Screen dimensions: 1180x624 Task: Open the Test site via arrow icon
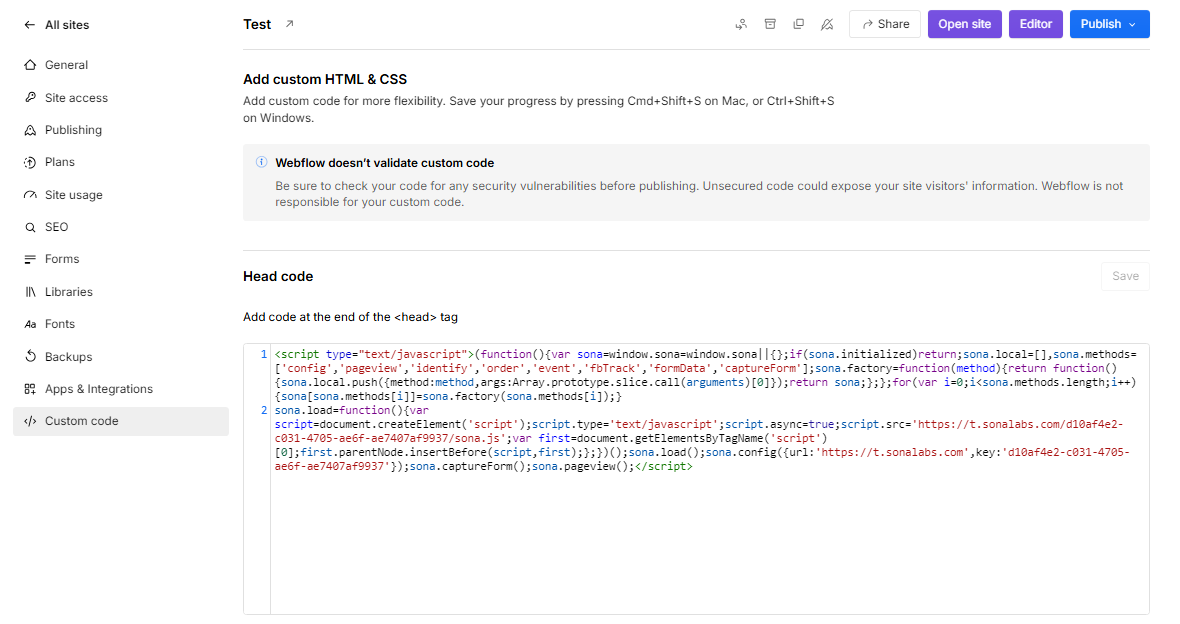pos(290,24)
